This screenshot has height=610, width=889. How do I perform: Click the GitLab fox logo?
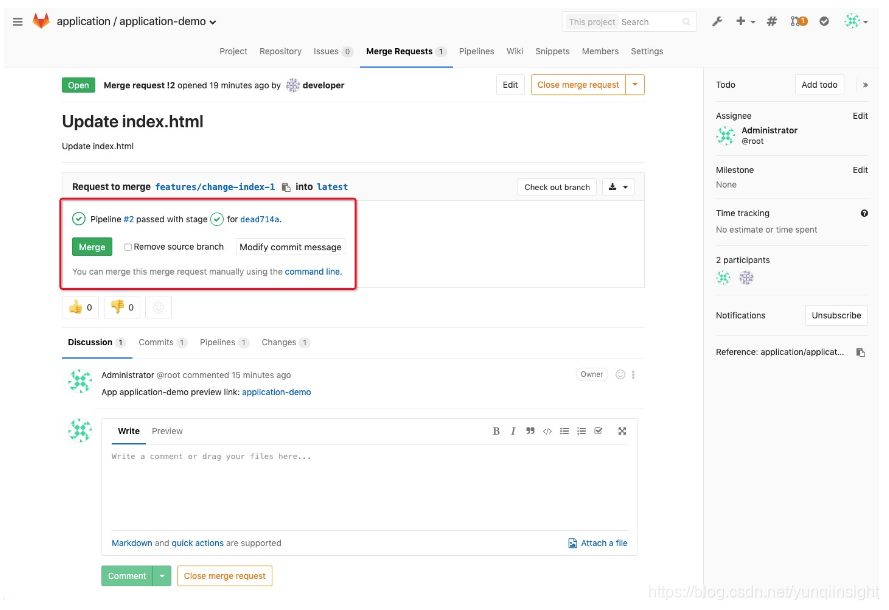(x=41, y=21)
